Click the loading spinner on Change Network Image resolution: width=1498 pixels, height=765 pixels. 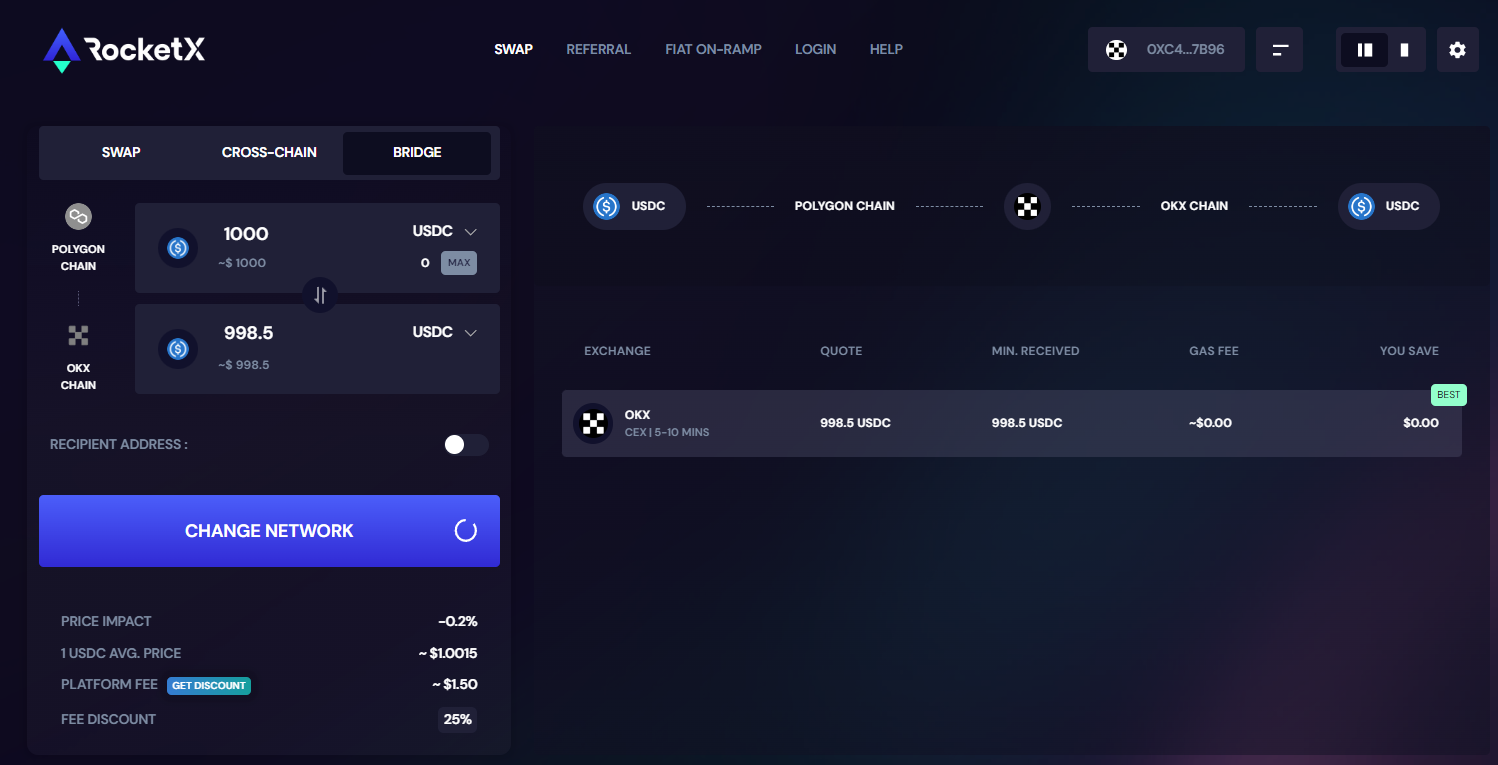(465, 531)
